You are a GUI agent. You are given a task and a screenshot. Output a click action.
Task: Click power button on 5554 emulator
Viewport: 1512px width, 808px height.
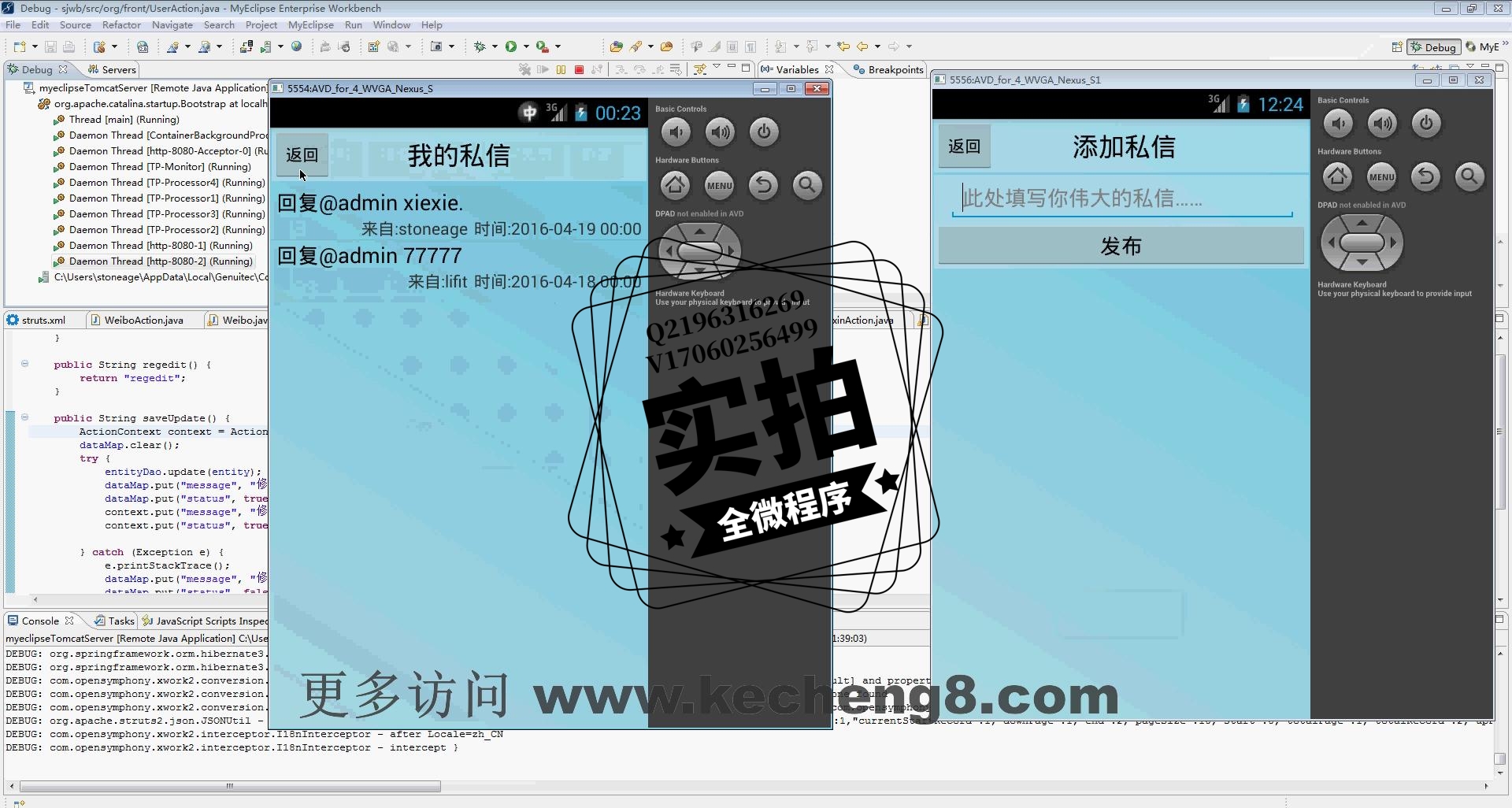tap(764, 132)
